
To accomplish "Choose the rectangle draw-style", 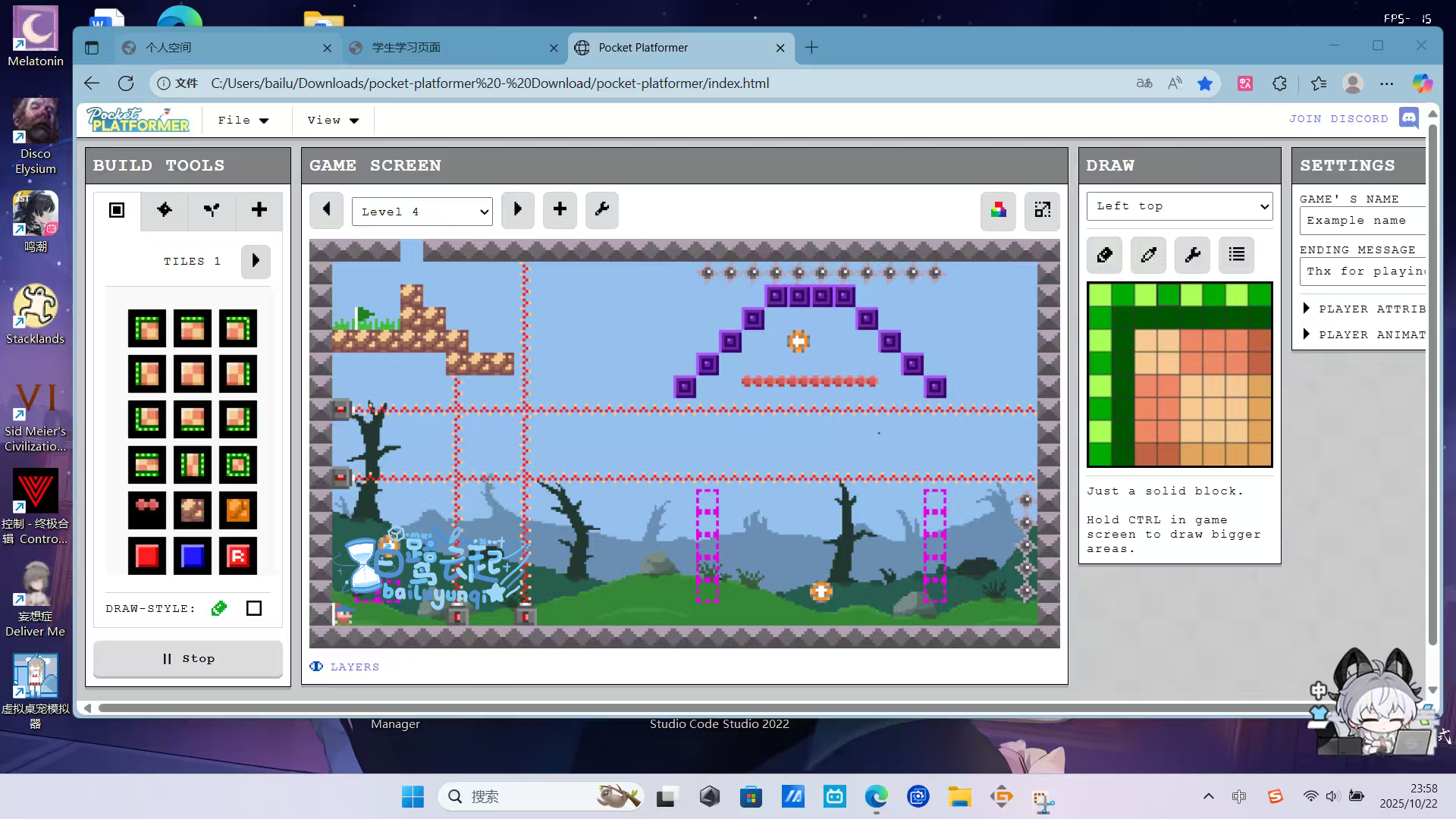I will click(254, 608).
